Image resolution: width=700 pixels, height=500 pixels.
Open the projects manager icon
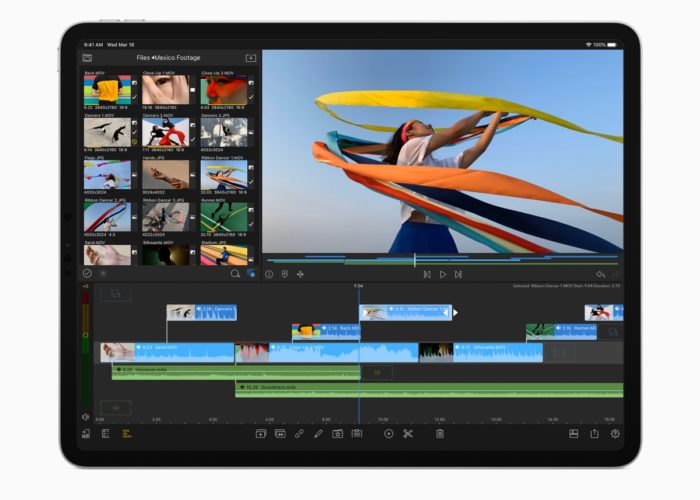pos(86,433)
